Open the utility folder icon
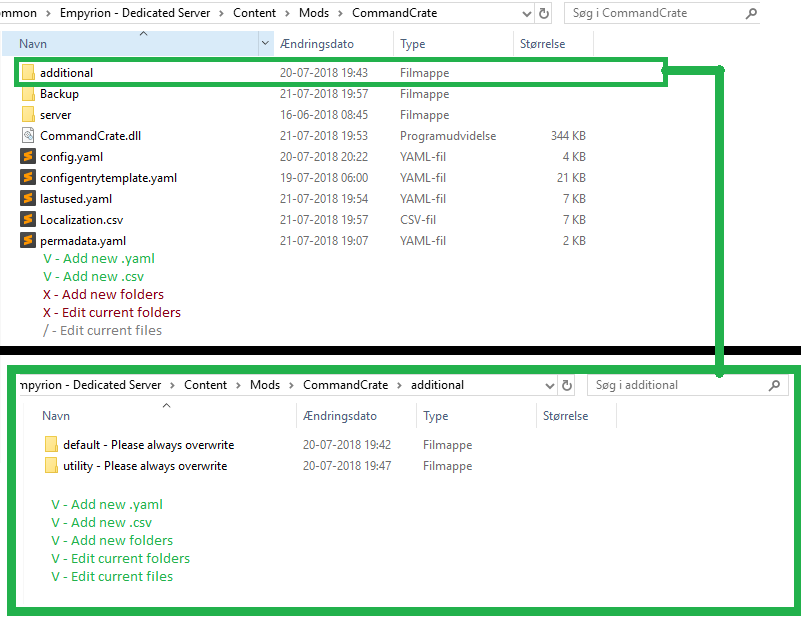This screenshot has width=801, height=619. pos(51,466)
